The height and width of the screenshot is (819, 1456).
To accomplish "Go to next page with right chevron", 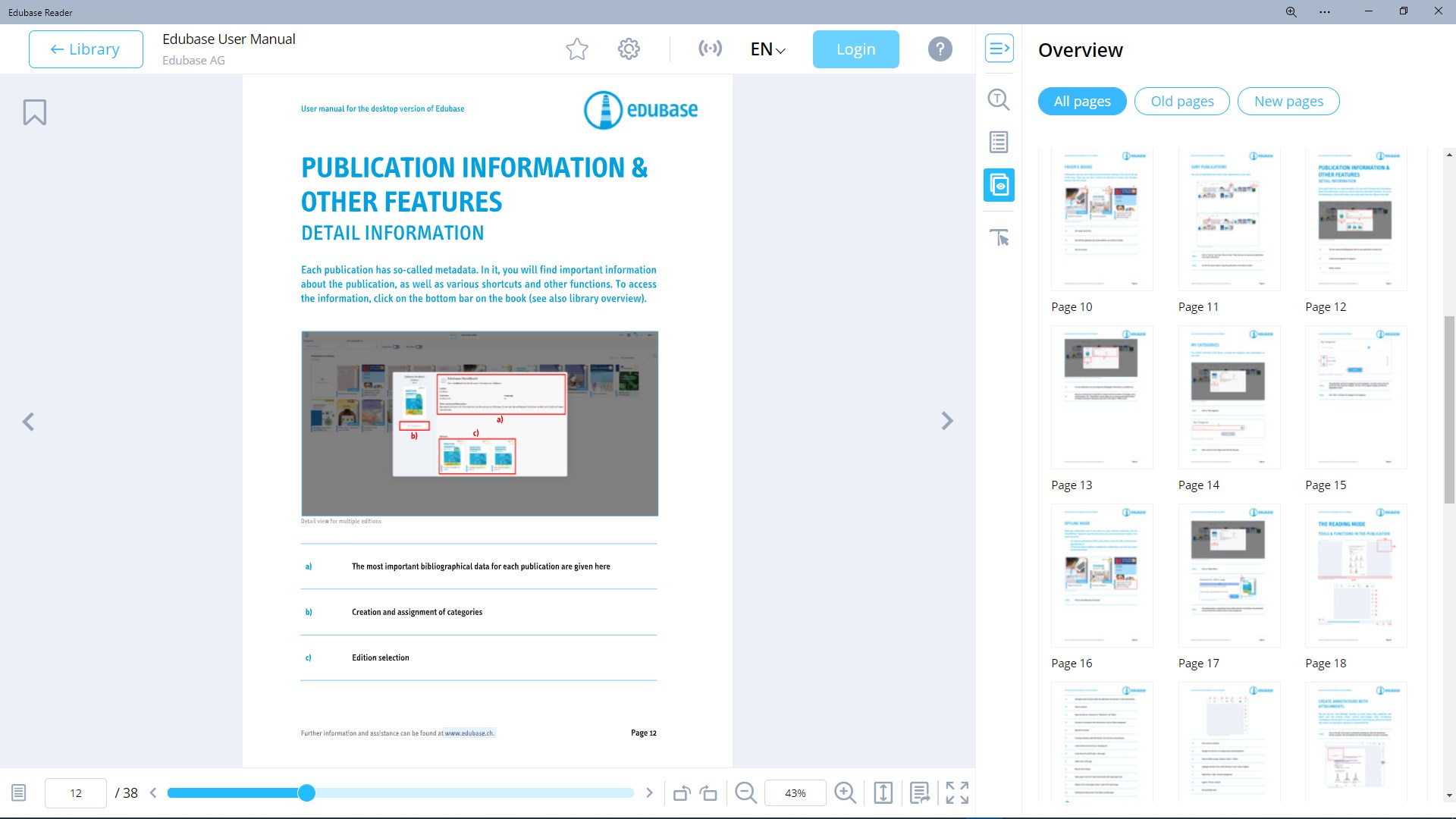I will tap(947, 421).
